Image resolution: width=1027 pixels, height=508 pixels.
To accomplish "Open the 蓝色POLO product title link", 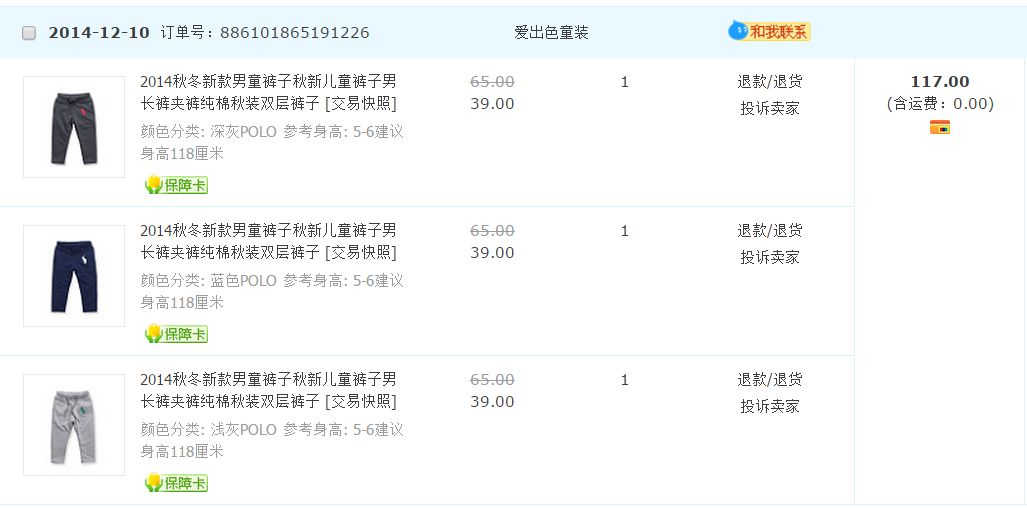I will (268, 241).
